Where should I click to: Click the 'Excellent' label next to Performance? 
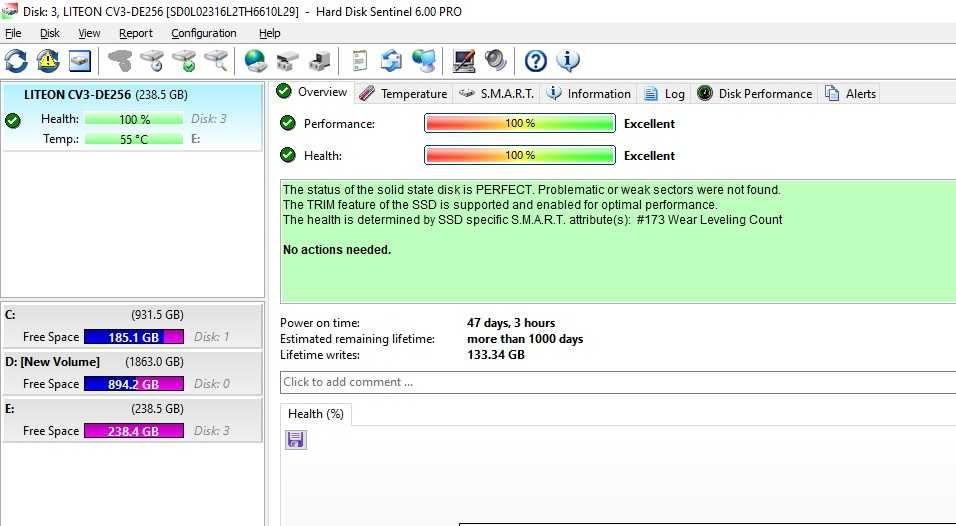649,124
